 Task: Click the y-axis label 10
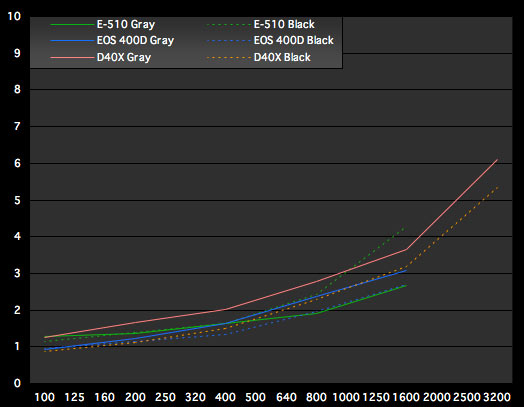[x=14, y=16]
